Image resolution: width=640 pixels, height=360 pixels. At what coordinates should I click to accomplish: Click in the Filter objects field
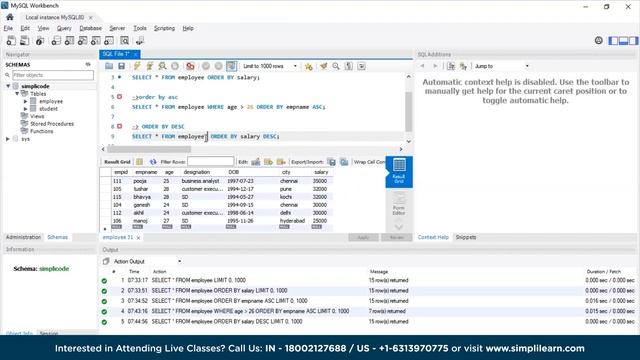point(53,75)
